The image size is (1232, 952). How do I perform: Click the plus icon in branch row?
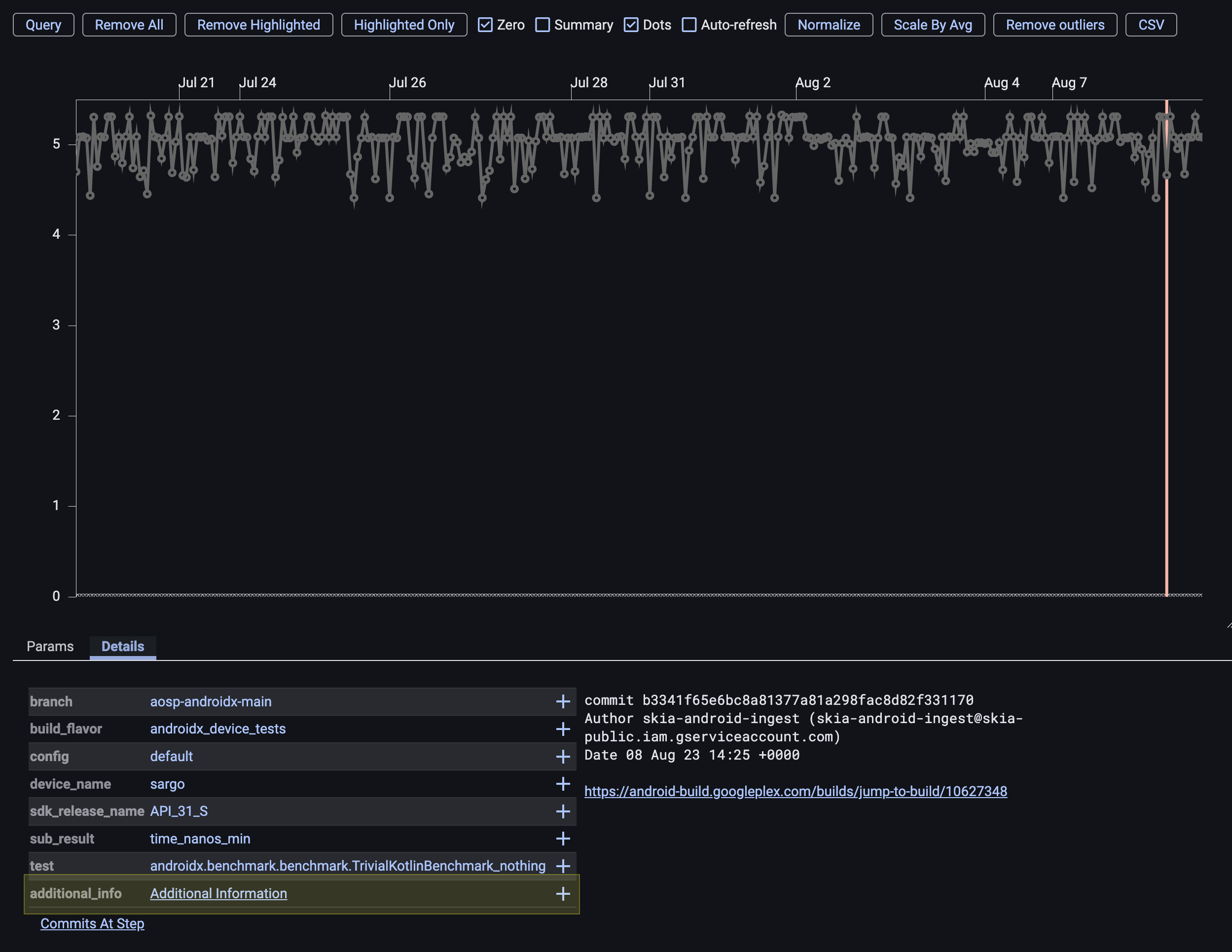[x=562, y=701]
